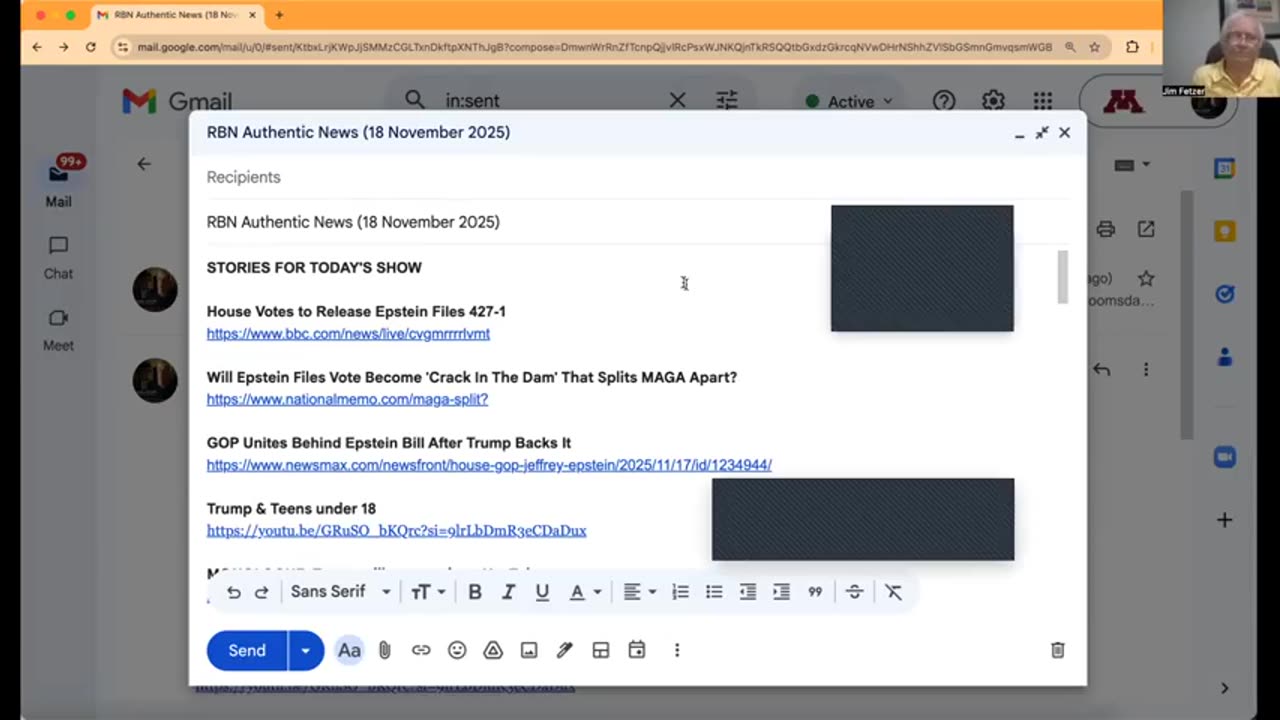
Task: Toggle bold formatting
Action: [x=475, y=592]
